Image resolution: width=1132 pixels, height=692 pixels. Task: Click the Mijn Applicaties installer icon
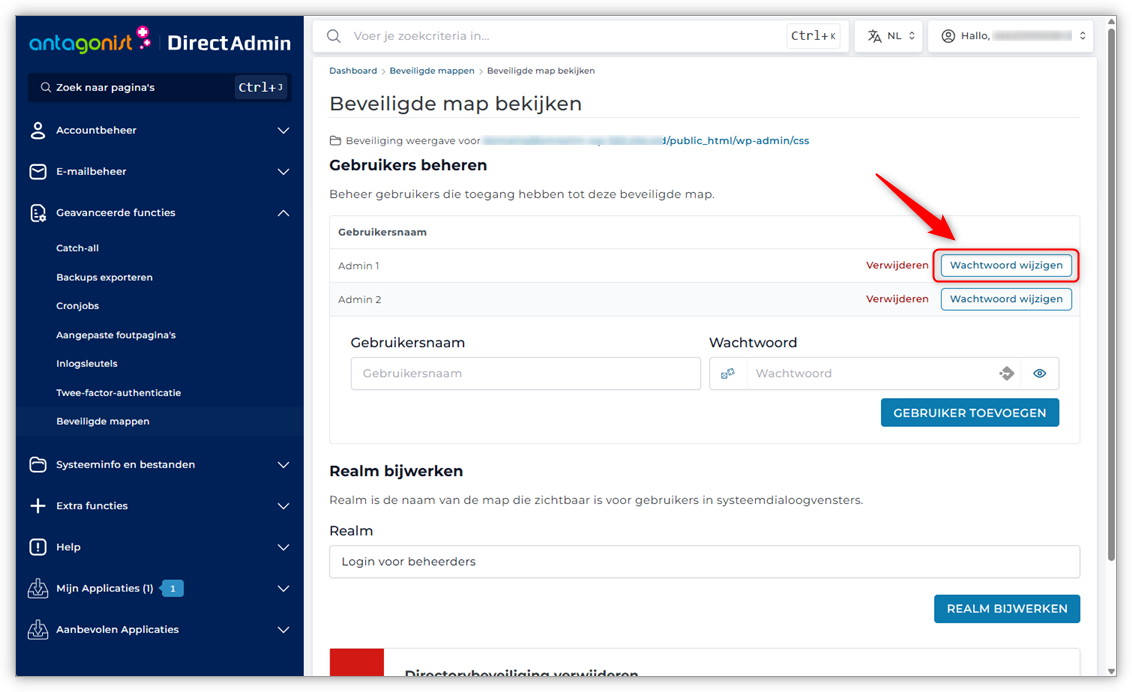click(38, 589)
